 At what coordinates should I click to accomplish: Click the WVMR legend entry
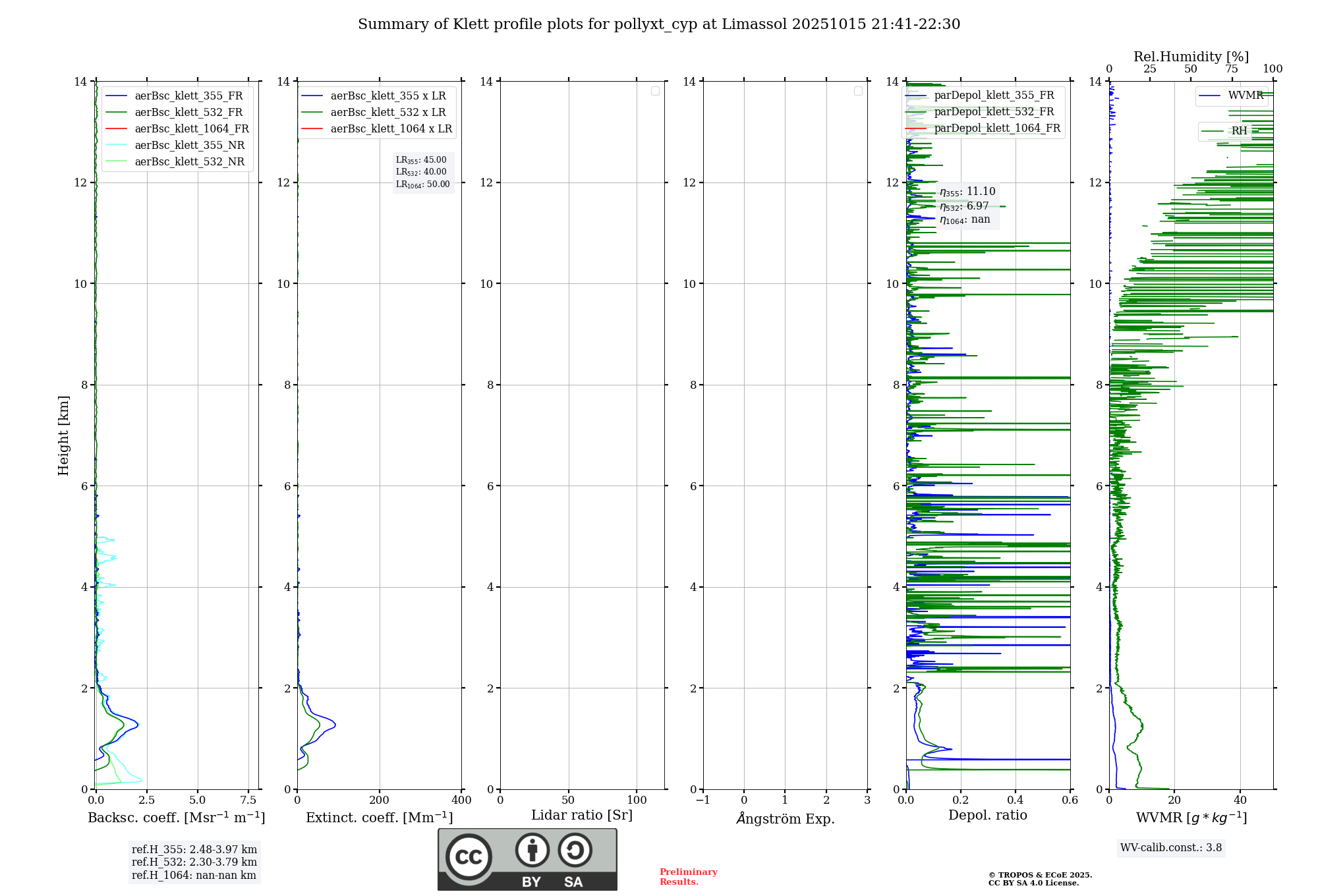(1245, 96)
